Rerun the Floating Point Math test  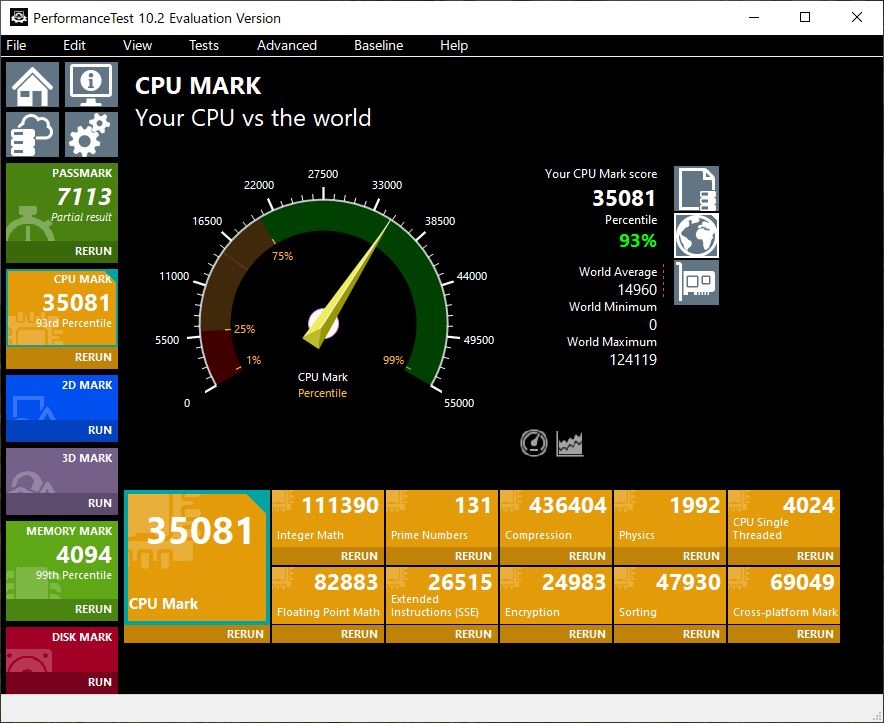coord(359,634)
